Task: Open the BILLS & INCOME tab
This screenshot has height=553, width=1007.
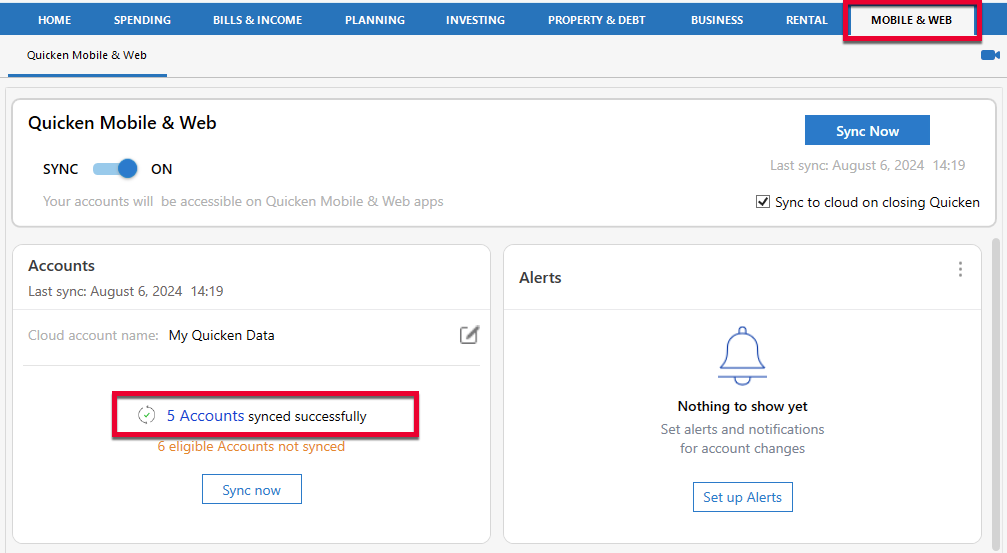Action: [258, 20]
